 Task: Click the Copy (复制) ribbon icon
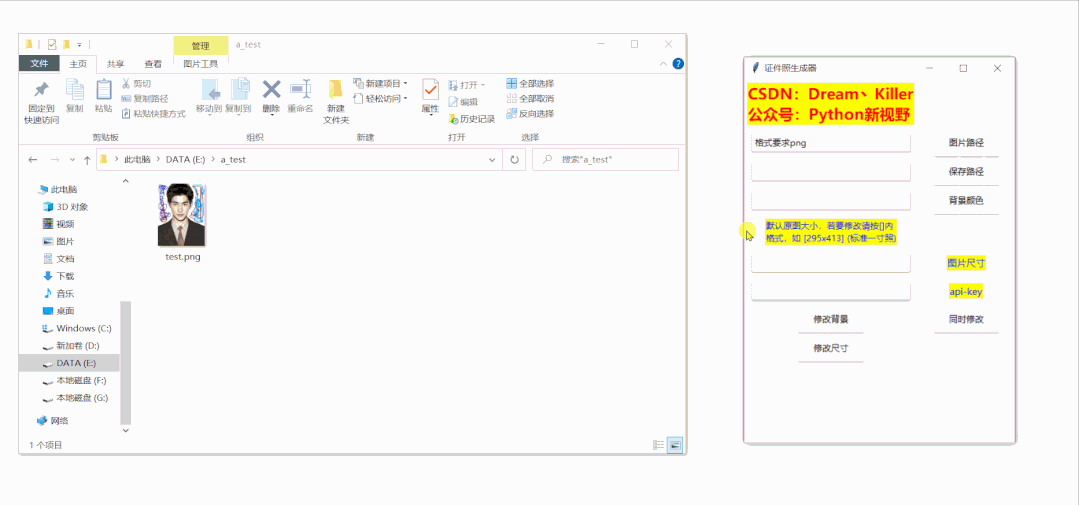(x=74, y=89)
